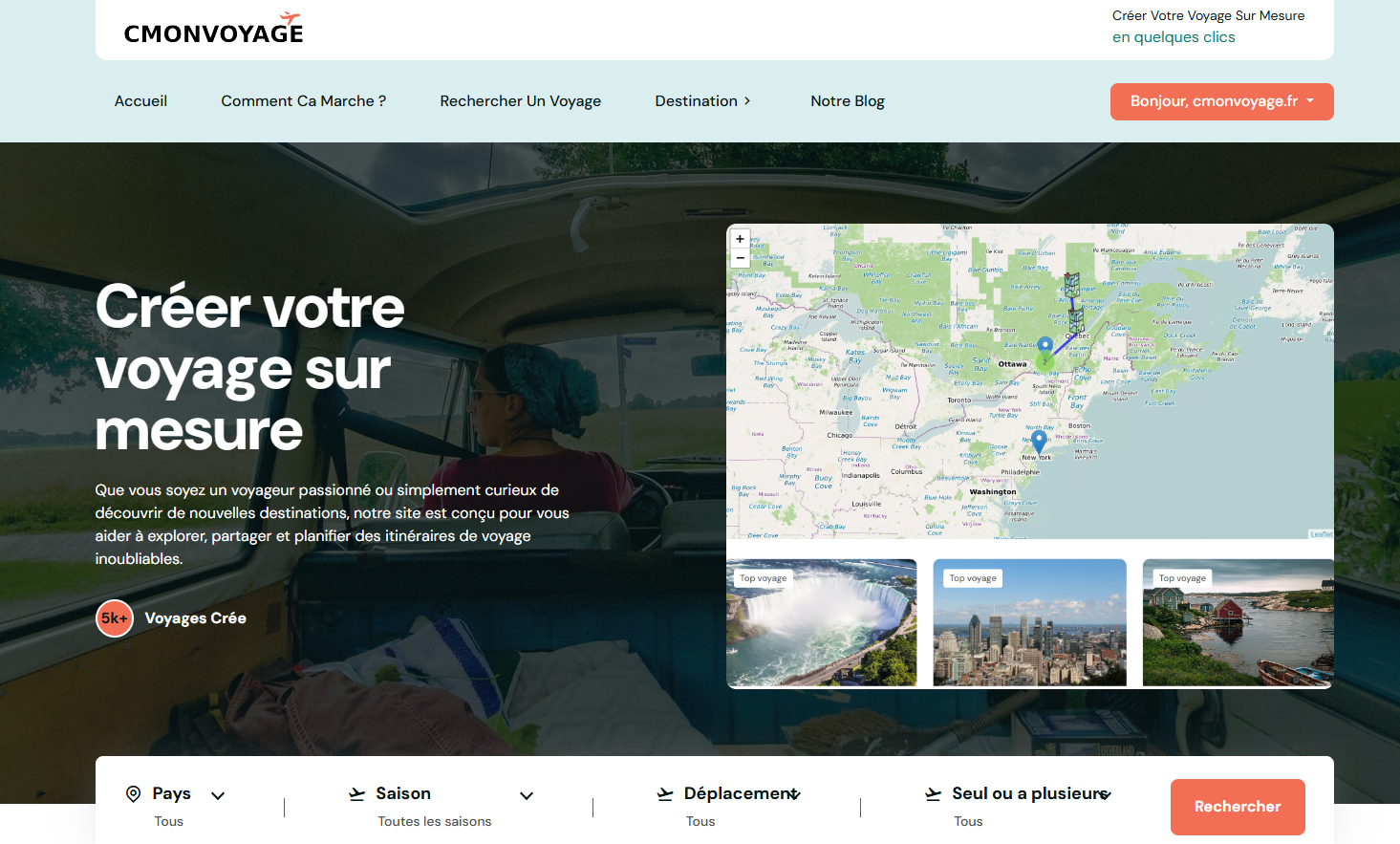Zoom out on the map with minus

coord(740,258)
